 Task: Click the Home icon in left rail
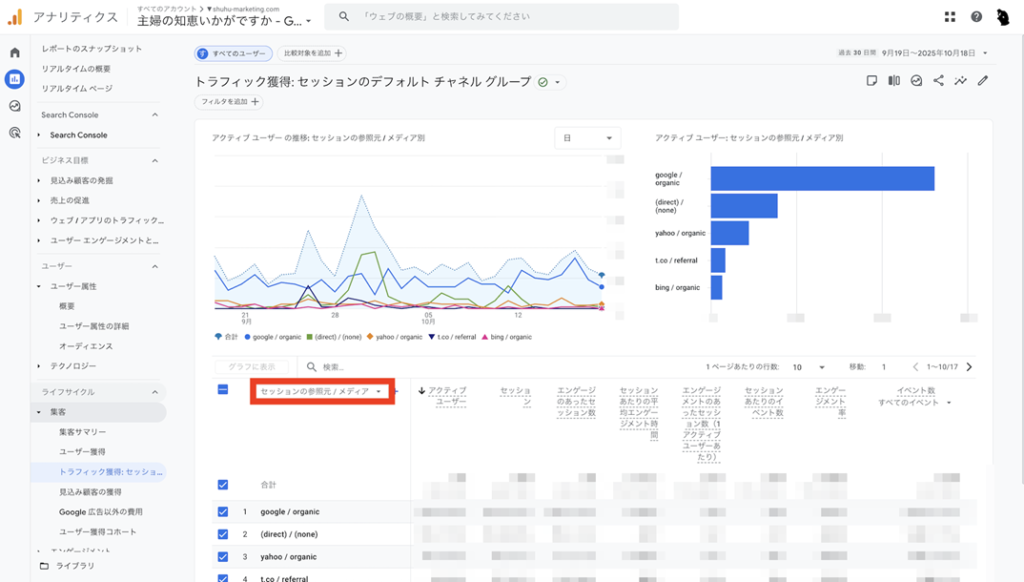(14, 52)
